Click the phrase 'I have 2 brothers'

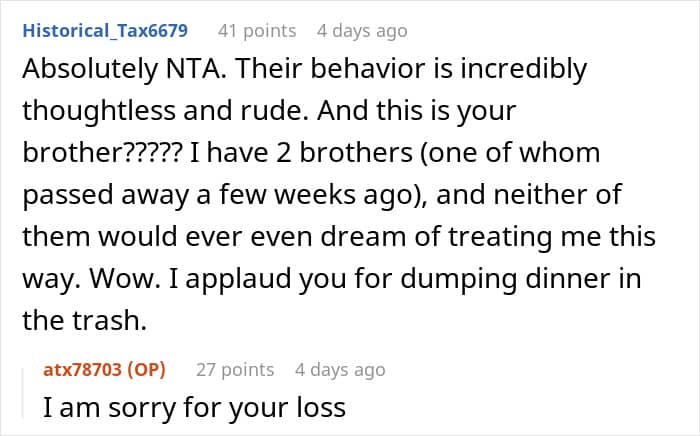[x=301, y=153]
